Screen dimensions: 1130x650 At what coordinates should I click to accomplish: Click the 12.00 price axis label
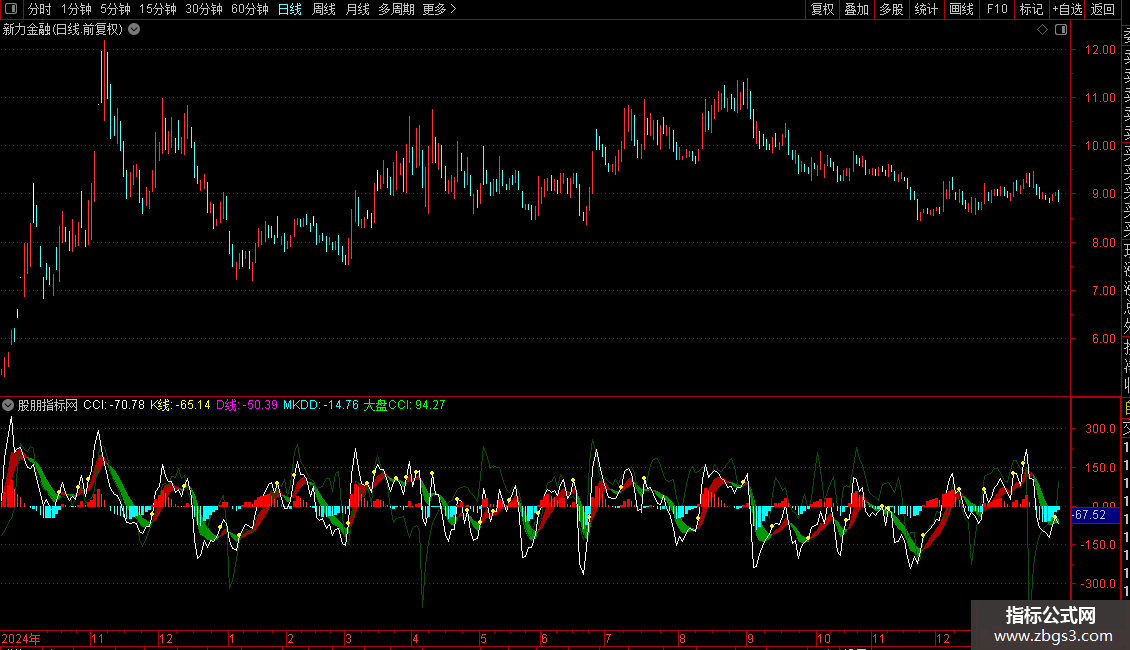click(1100, 50)
